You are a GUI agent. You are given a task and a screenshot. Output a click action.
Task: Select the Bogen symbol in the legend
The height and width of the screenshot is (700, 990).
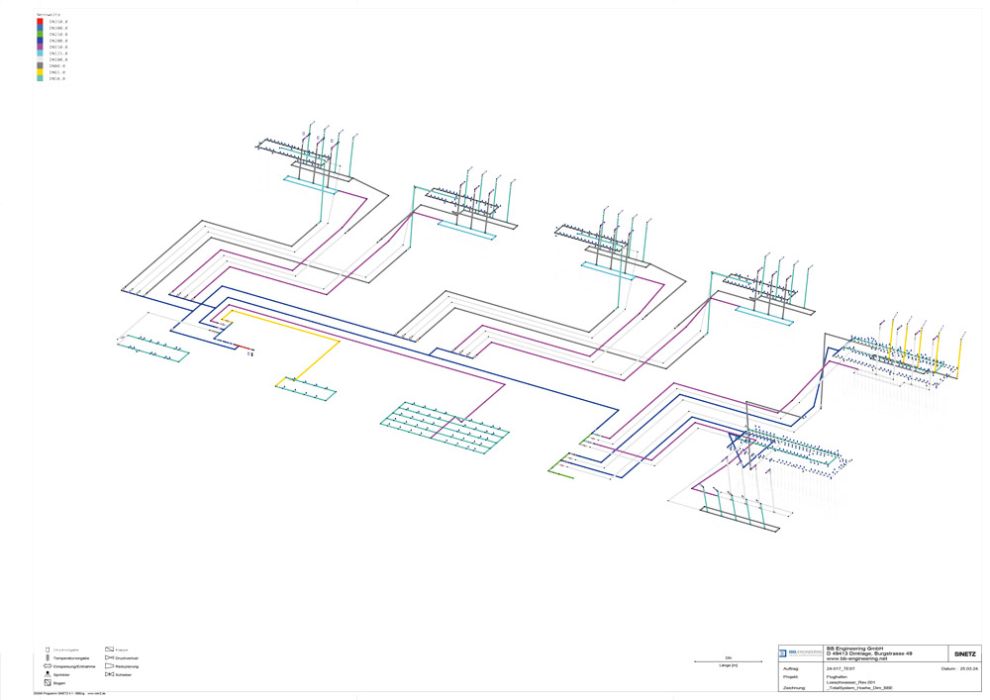(48, 683)
